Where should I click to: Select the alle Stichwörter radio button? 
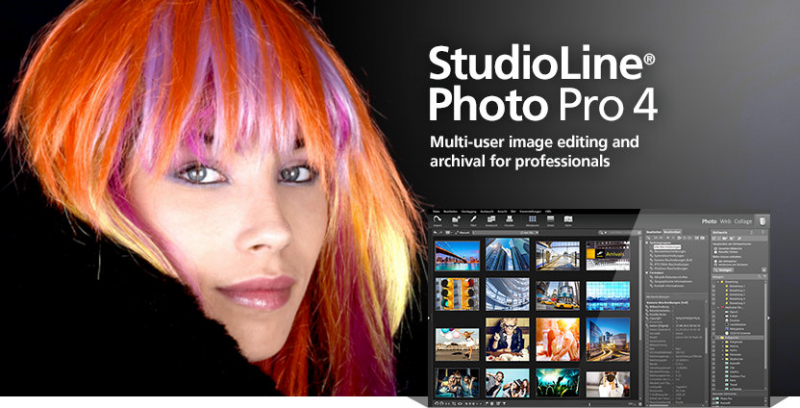point(715,261)
